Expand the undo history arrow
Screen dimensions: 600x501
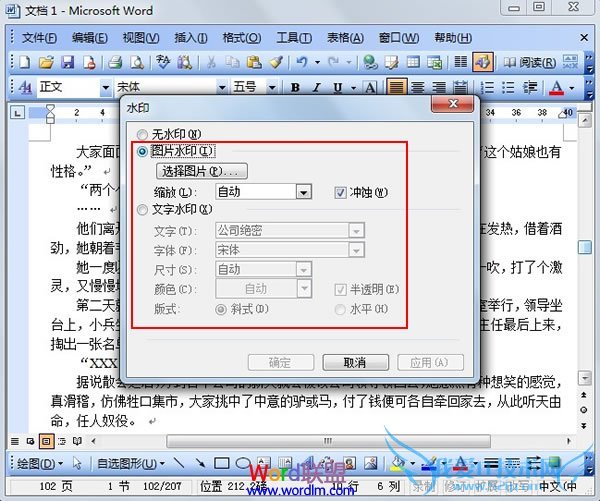pyautogui.click(x=317, y=62)
